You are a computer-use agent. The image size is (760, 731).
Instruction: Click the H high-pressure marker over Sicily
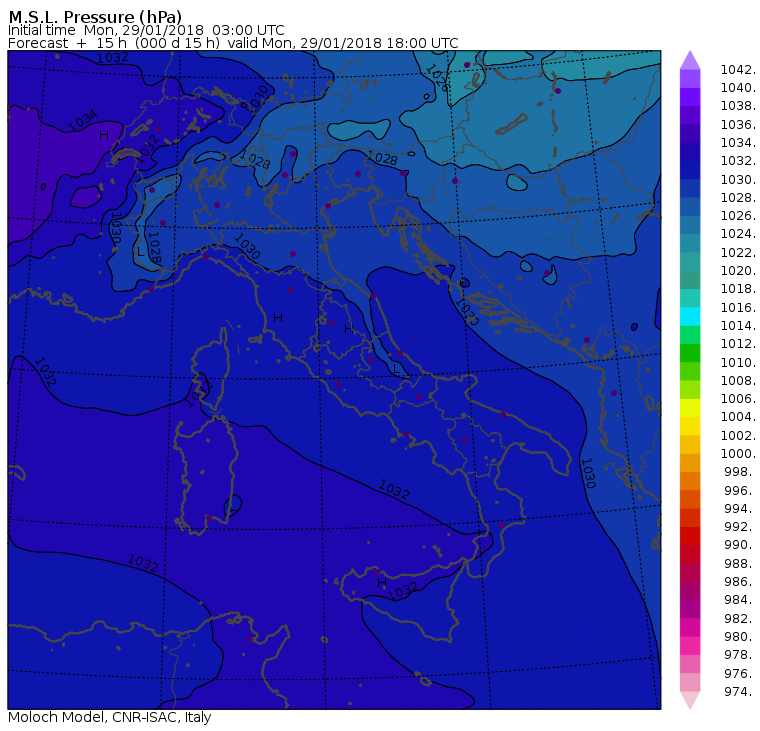point(381,582)
